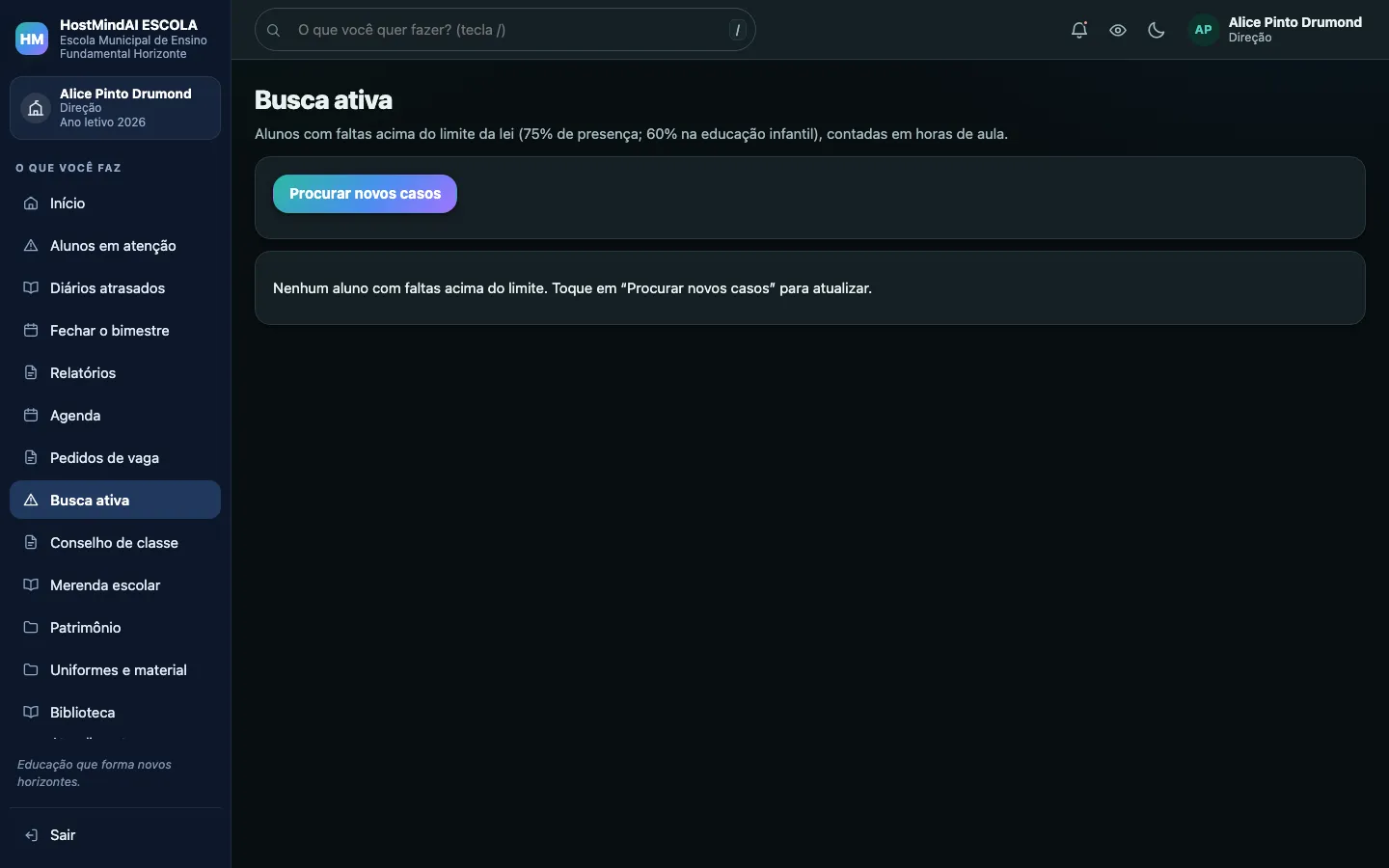Click the Sair logout arrow icon
The image size is (1389, 868).
pos(31,835)
